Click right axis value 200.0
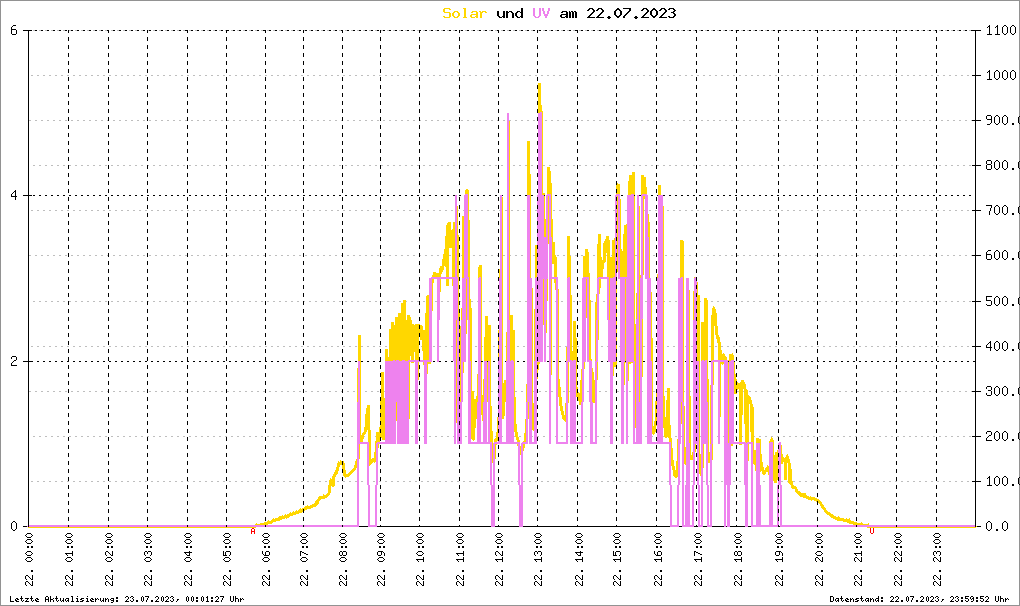 point(1002,436)
